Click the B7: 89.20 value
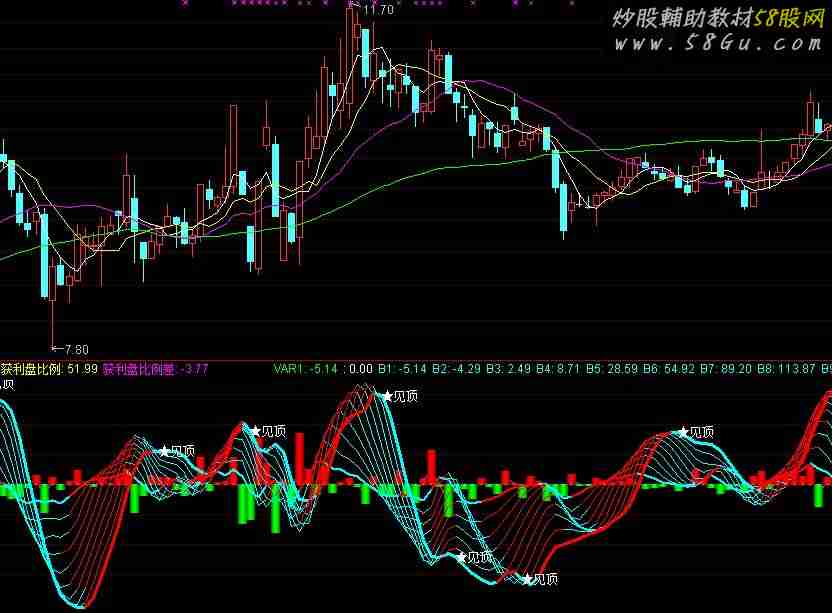Viewport: 832px width, 613px height. tap(726, 369)
